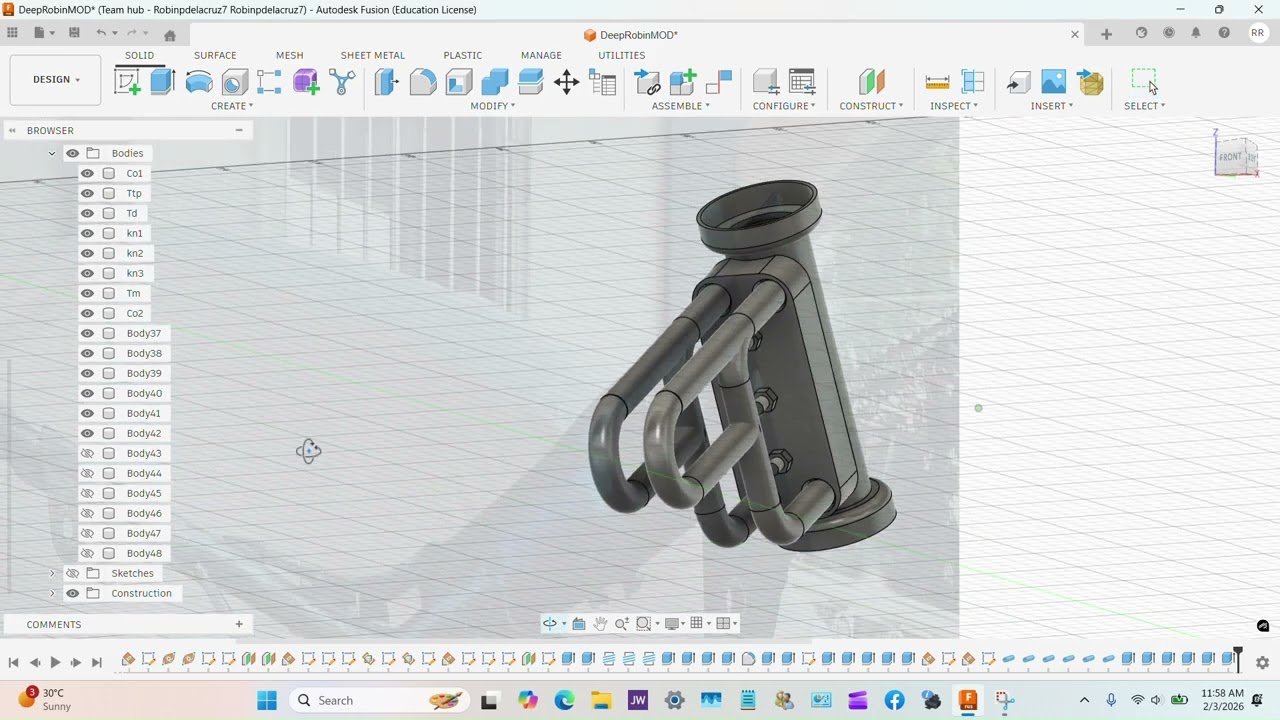Open the Help question mark icon

tap(1224, 33)
